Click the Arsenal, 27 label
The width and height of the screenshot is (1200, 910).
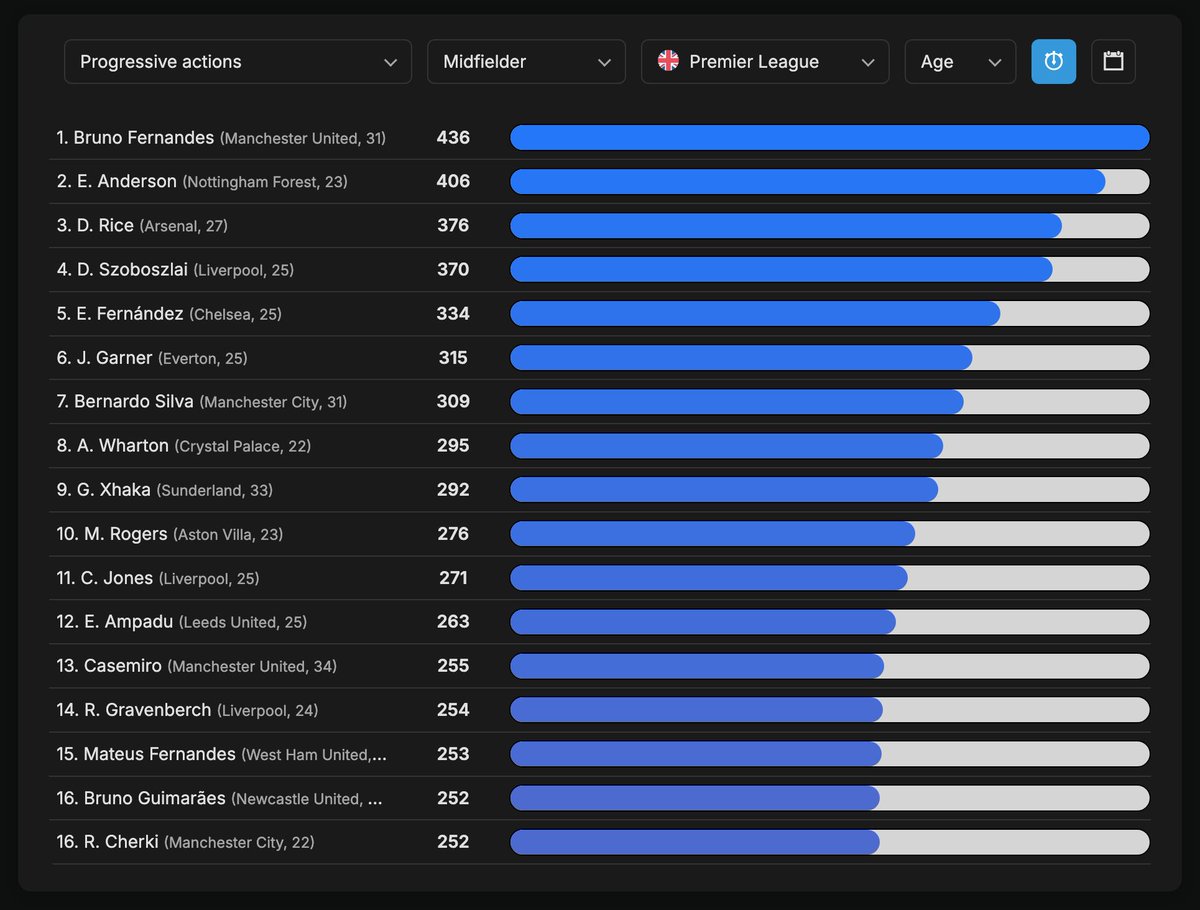[x=184, y=227]
